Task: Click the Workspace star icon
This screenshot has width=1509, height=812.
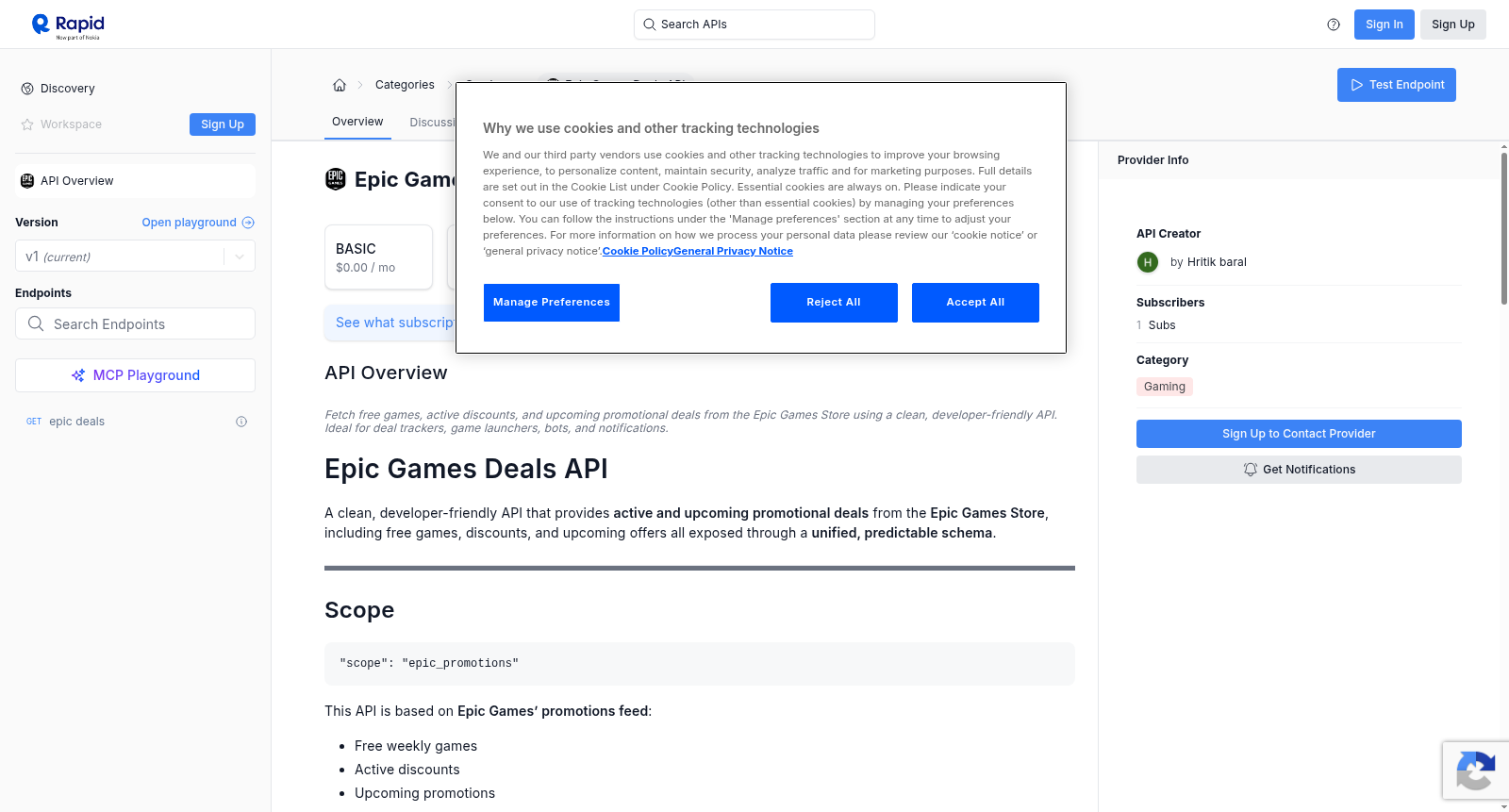Action: 27,124
